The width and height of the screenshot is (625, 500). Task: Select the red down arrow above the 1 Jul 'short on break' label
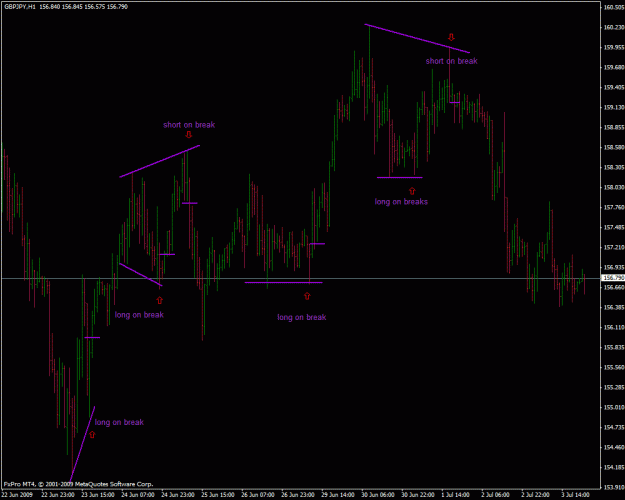coord(451,37)
